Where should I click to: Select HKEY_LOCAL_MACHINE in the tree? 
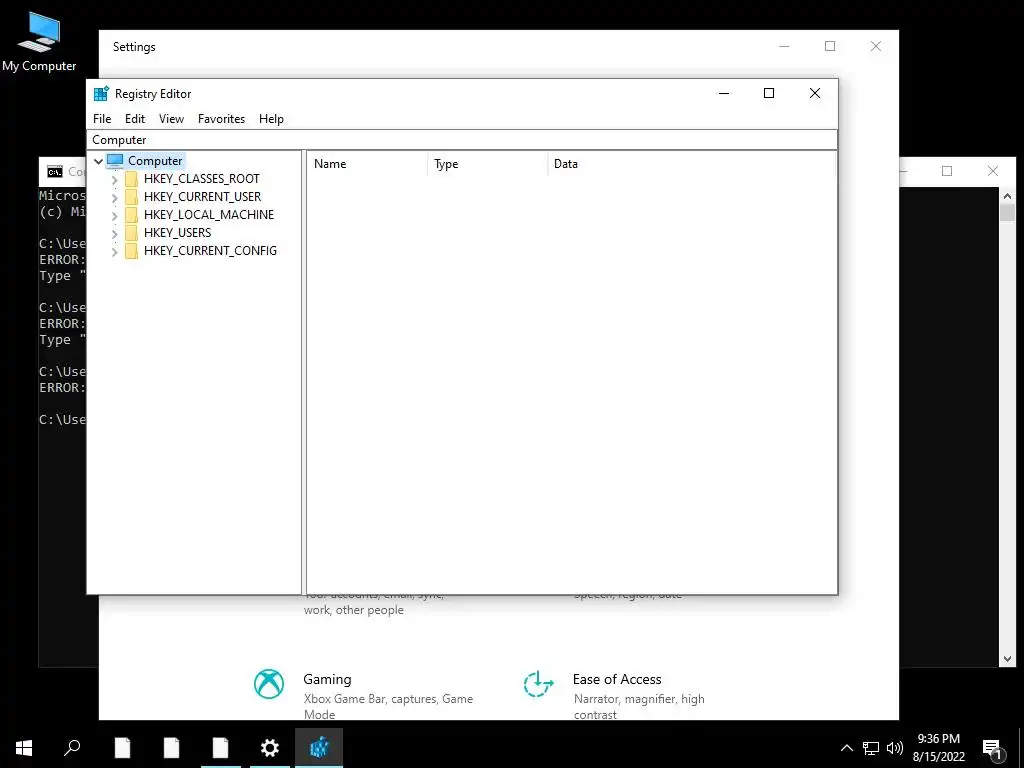tap(209, 215)
